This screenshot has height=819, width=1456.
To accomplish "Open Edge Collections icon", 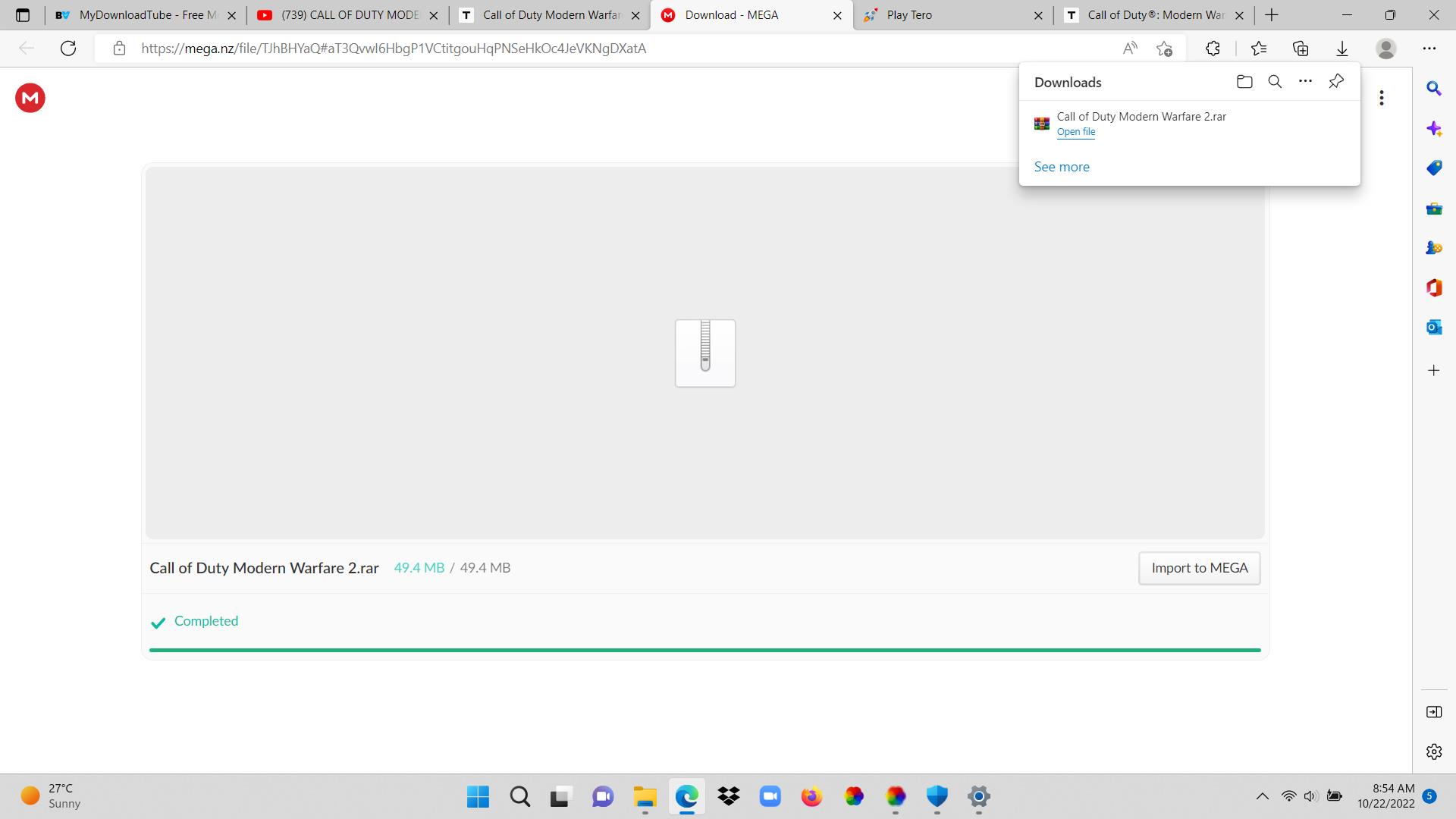I will [x=1301, y=49].
